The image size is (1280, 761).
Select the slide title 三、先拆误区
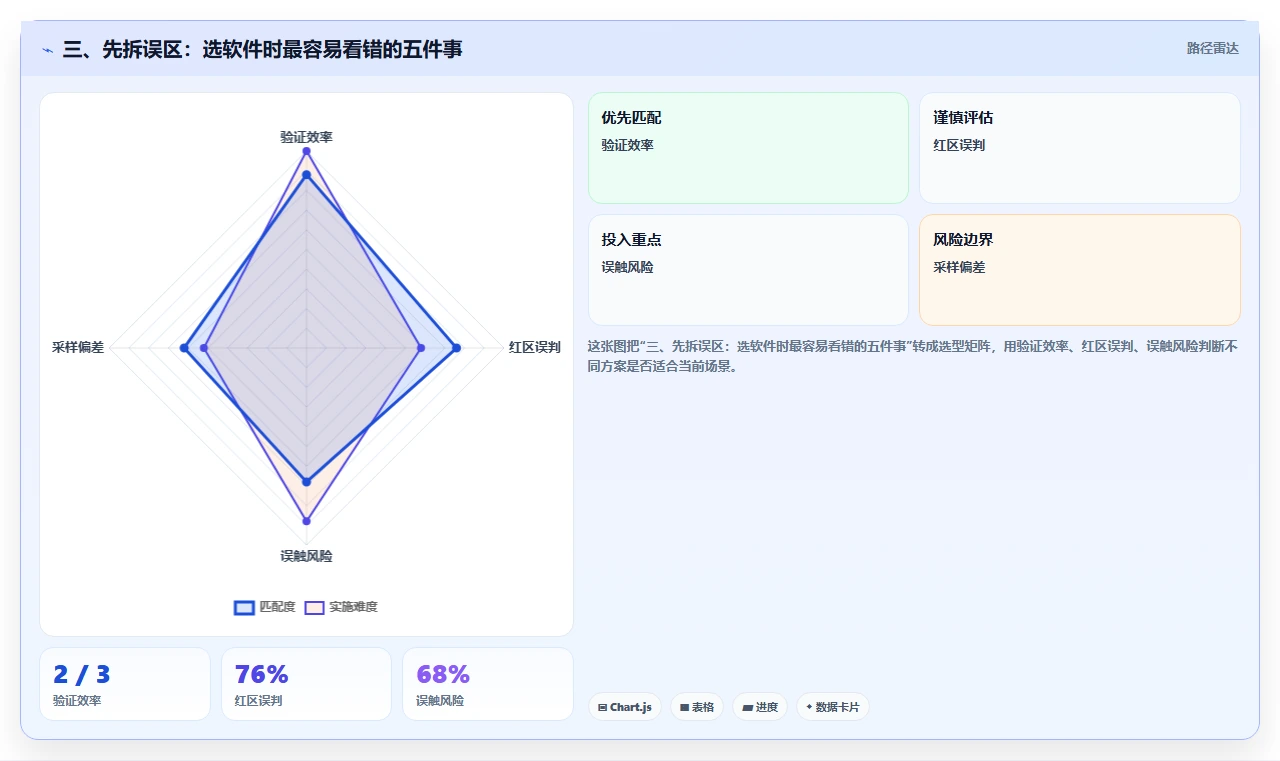[x=262, y=49]
